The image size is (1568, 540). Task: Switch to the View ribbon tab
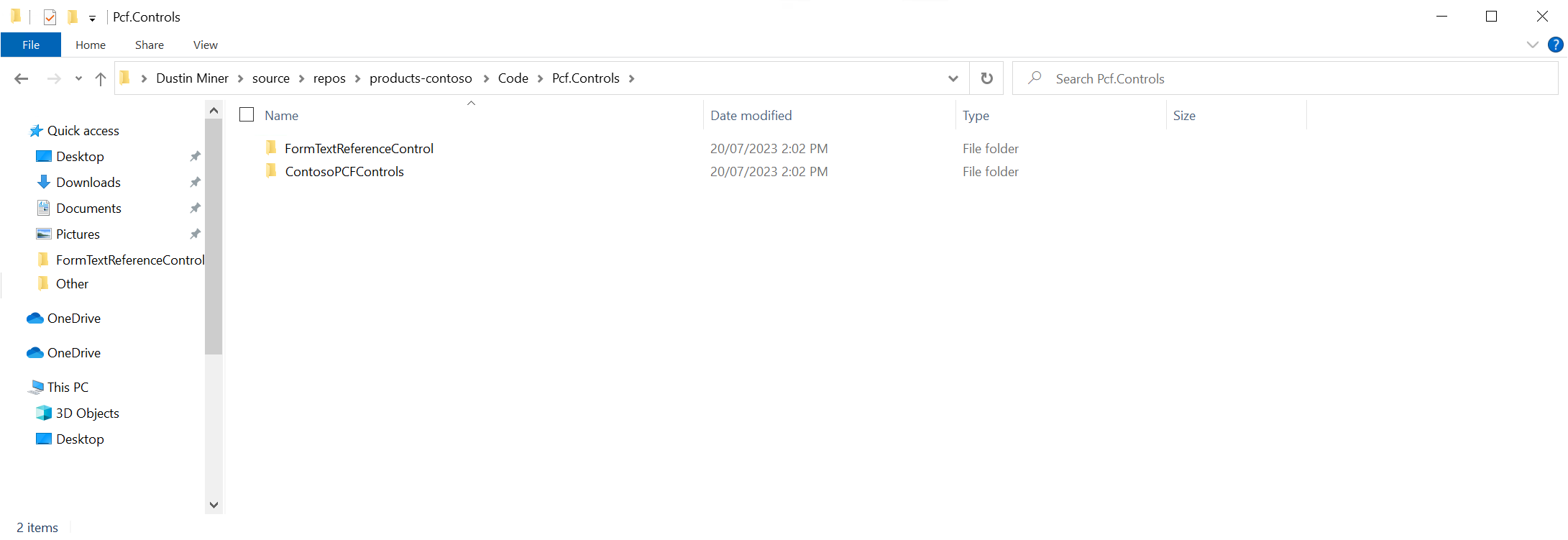coord(205,45)
